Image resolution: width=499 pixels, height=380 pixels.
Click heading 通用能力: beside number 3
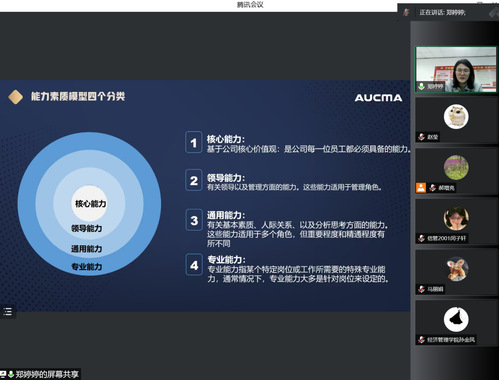(x=226, y=215)
